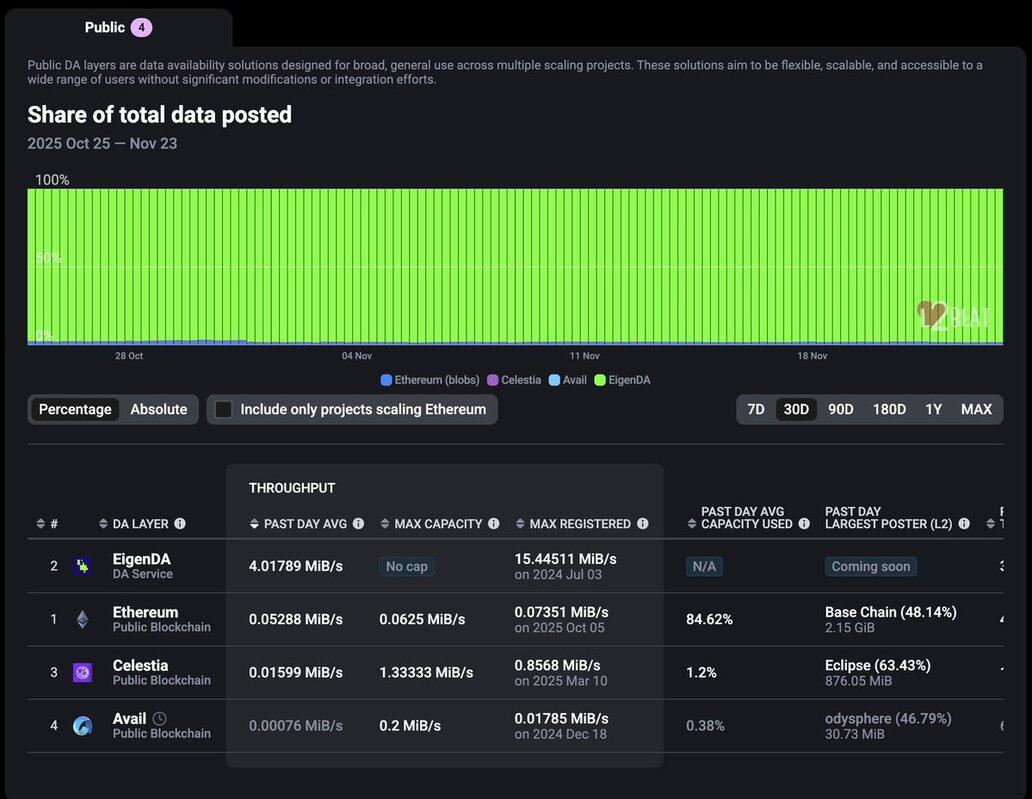
Task: Click the EigenDA project logo icon
Action: point(82,566)
